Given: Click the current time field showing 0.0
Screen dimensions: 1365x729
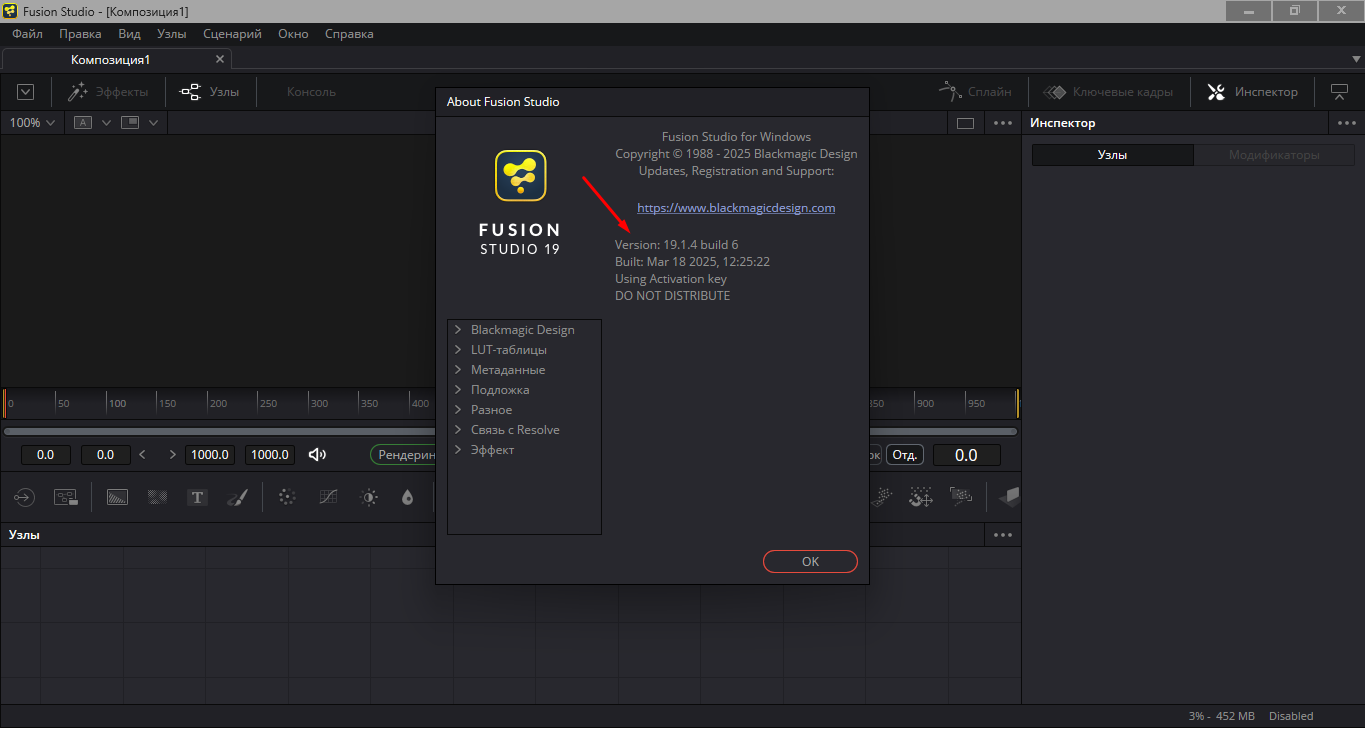Looking at the screenshot, I should coord(965,455).
